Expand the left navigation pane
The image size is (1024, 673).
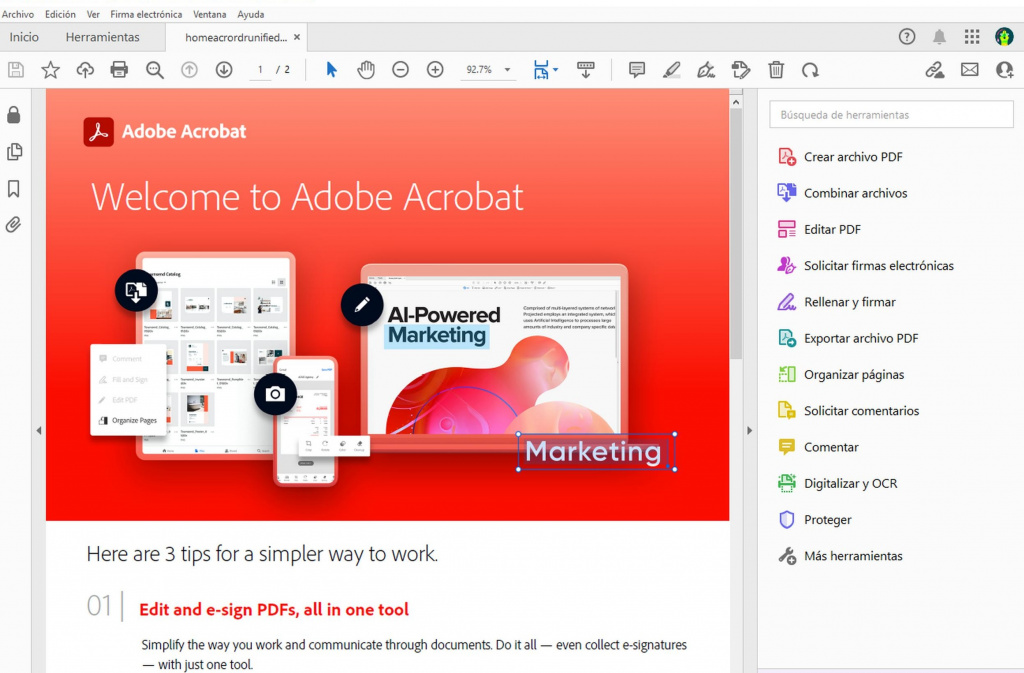click(39, 431)
